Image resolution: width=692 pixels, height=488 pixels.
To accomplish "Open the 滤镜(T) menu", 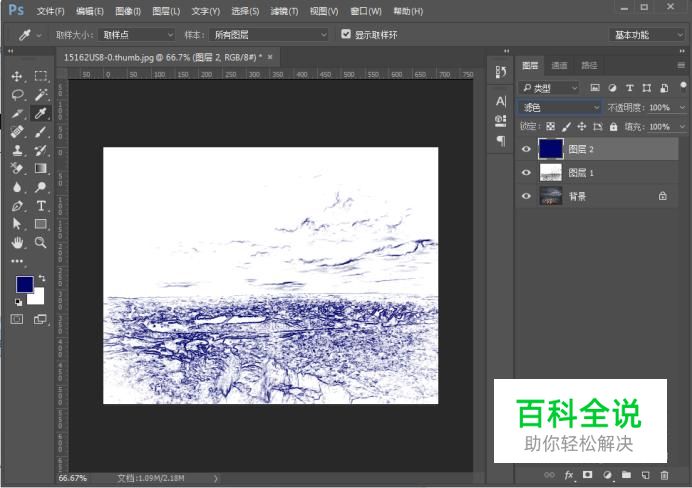I will point(285,11).
